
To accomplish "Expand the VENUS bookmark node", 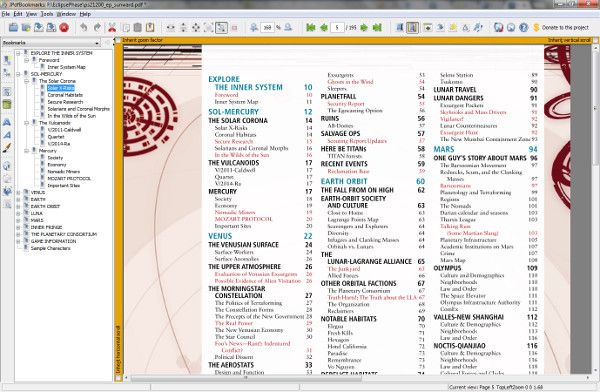I will point(18,193).
